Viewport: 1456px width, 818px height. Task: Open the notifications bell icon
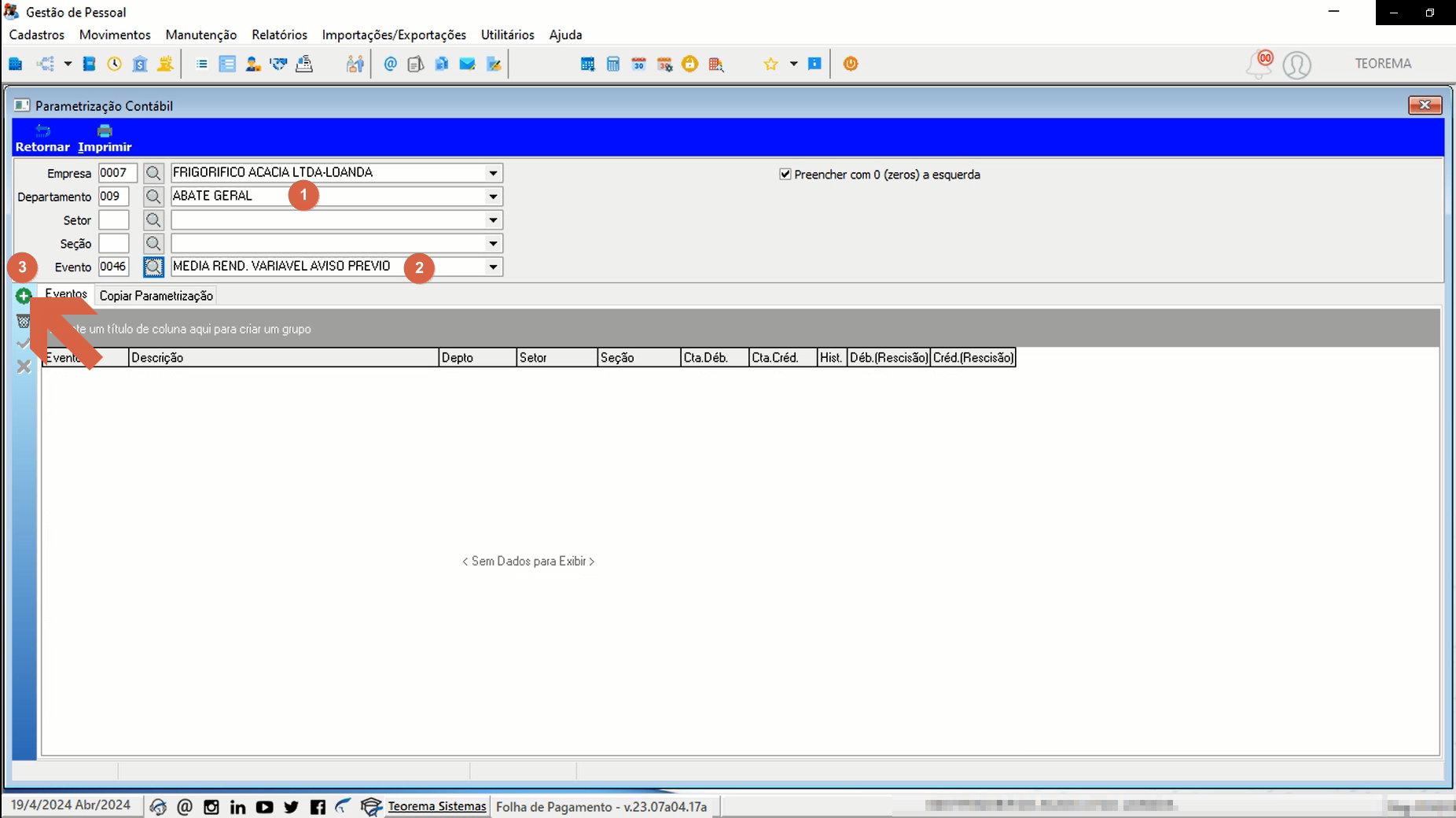click(1259, 64)
